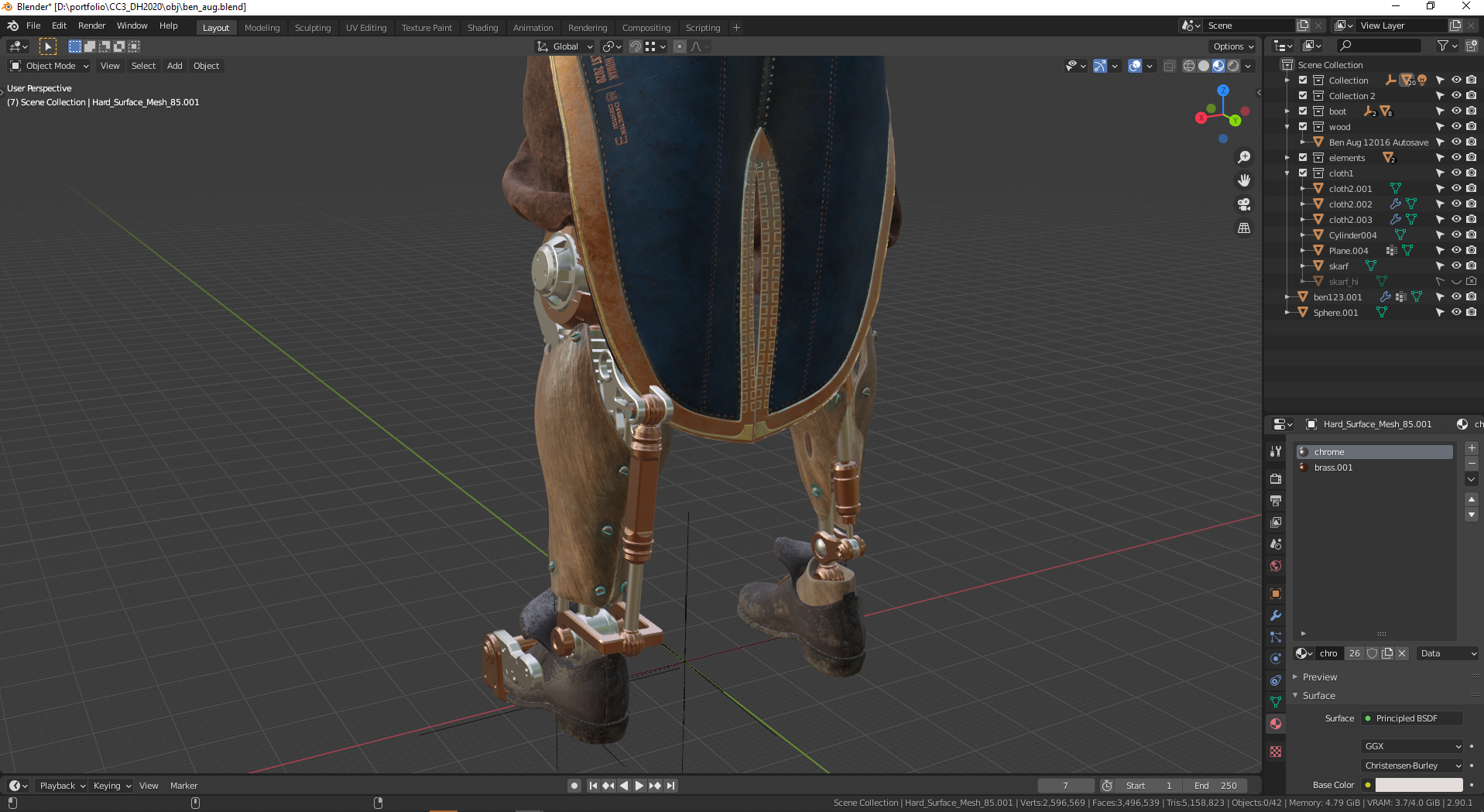
Task: Move material slot down arrow
Action: coord(1472,515)
